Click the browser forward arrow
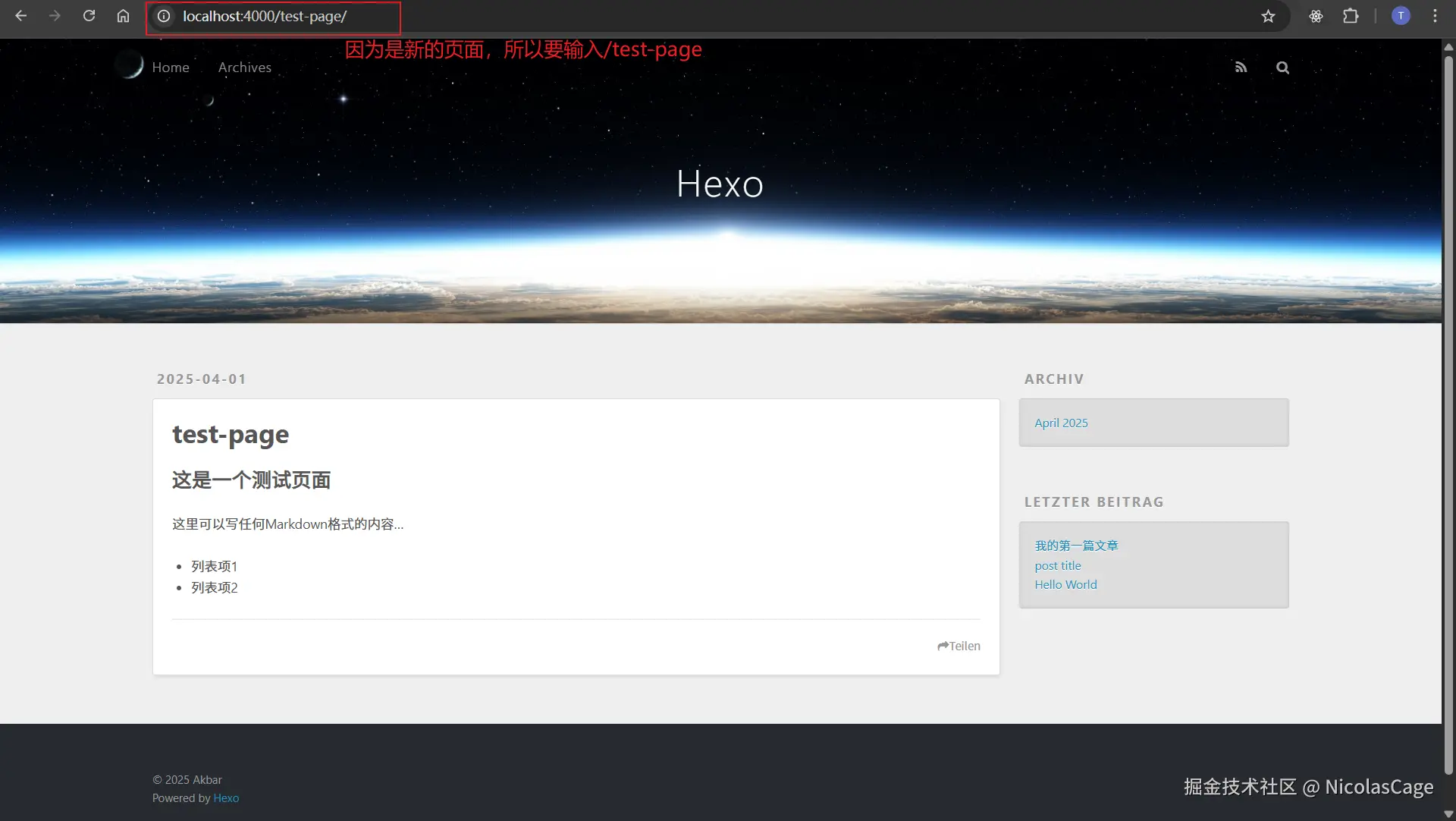1456x821 pixels. (x=55, y=16)
